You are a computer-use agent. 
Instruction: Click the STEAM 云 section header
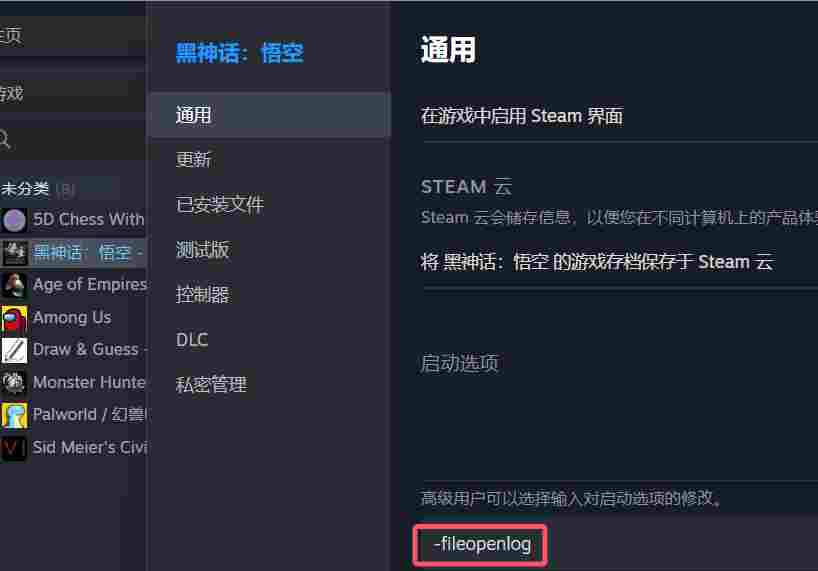pyautogui.click(x=466, y=187)
